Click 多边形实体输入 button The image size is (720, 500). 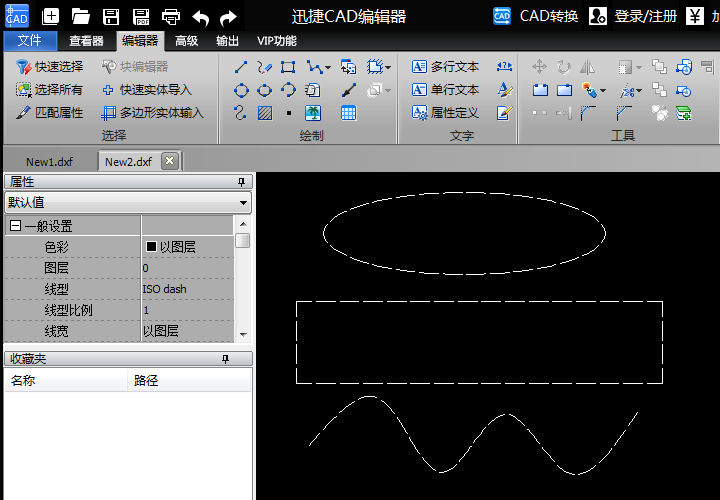point(152,113)
